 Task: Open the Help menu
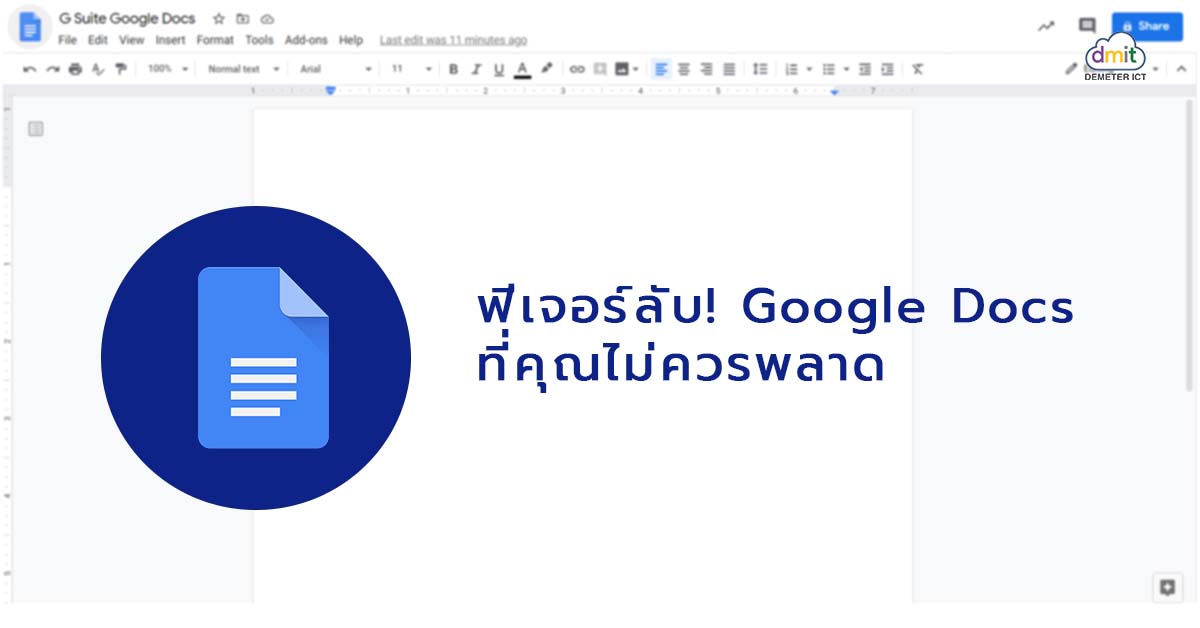(x=351, y=40)
